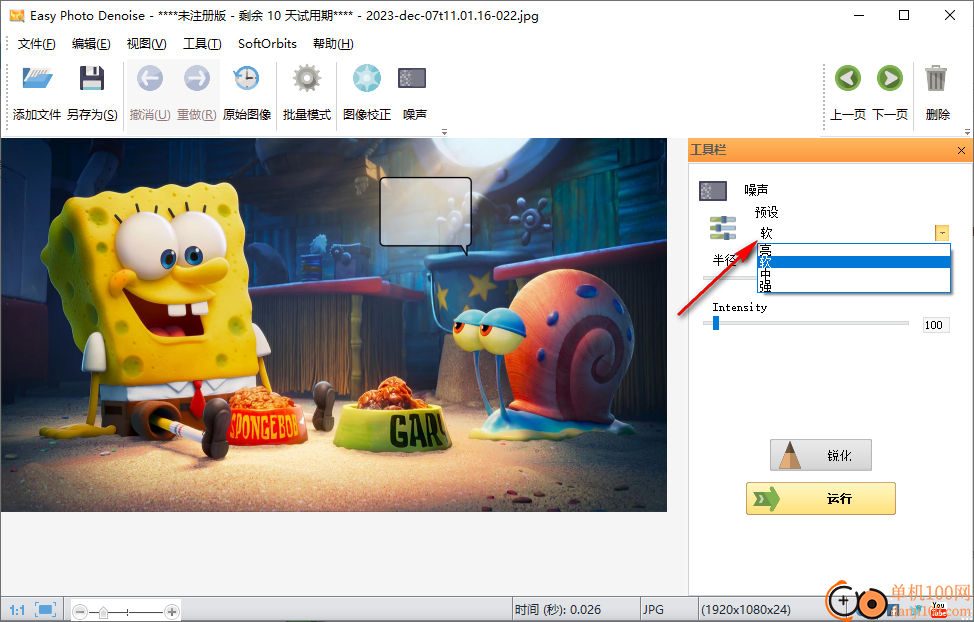Toggle the 预设 dropdown arrow button
This screenshot has width=974, height=622.
point(942,233)
